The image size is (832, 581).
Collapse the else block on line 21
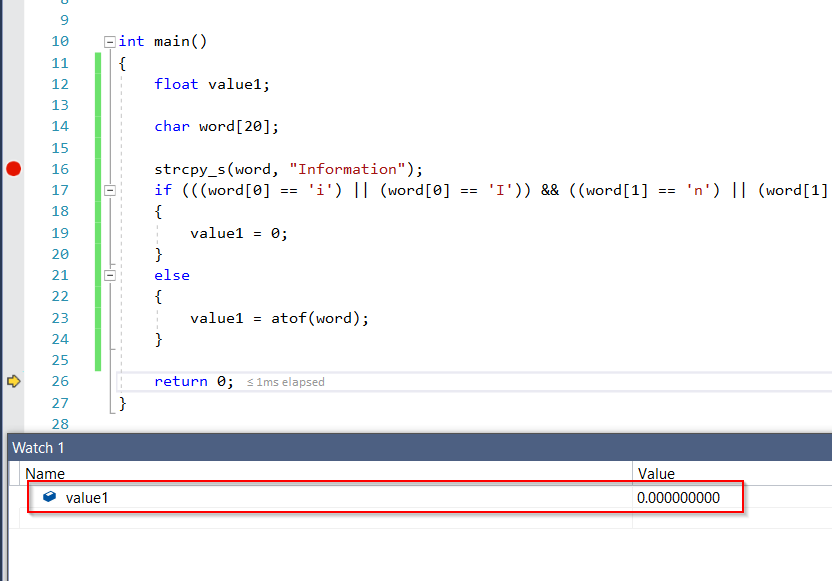coord(110,275)
